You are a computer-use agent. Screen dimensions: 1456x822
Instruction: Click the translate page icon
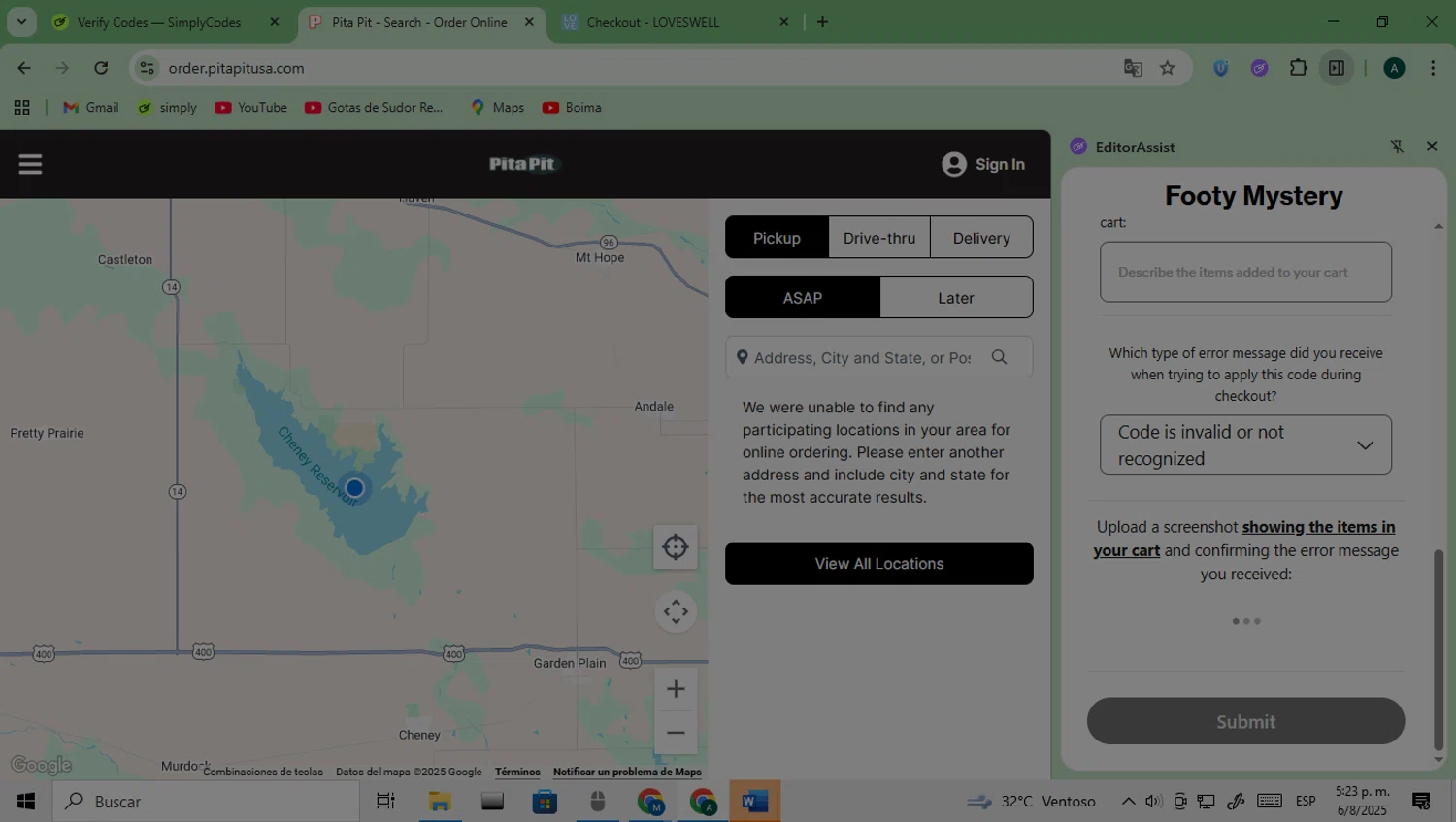point(1133,68)
